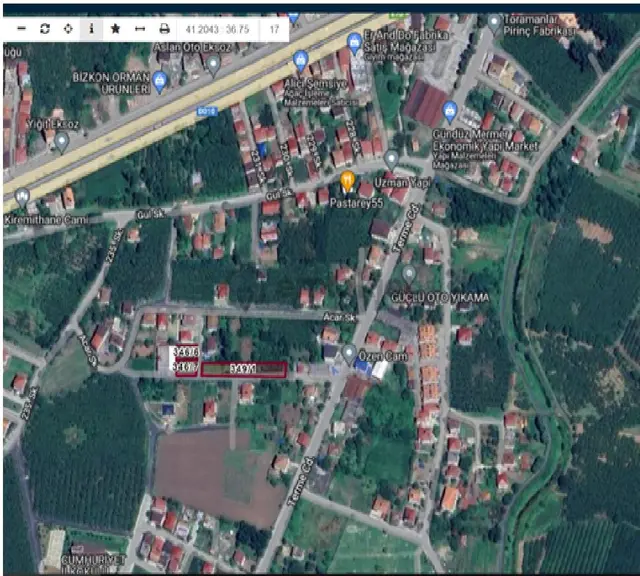Click the Ekonomik Yapı Market label
The width and height of the screenshot is (640, 576).
(485, 147)
